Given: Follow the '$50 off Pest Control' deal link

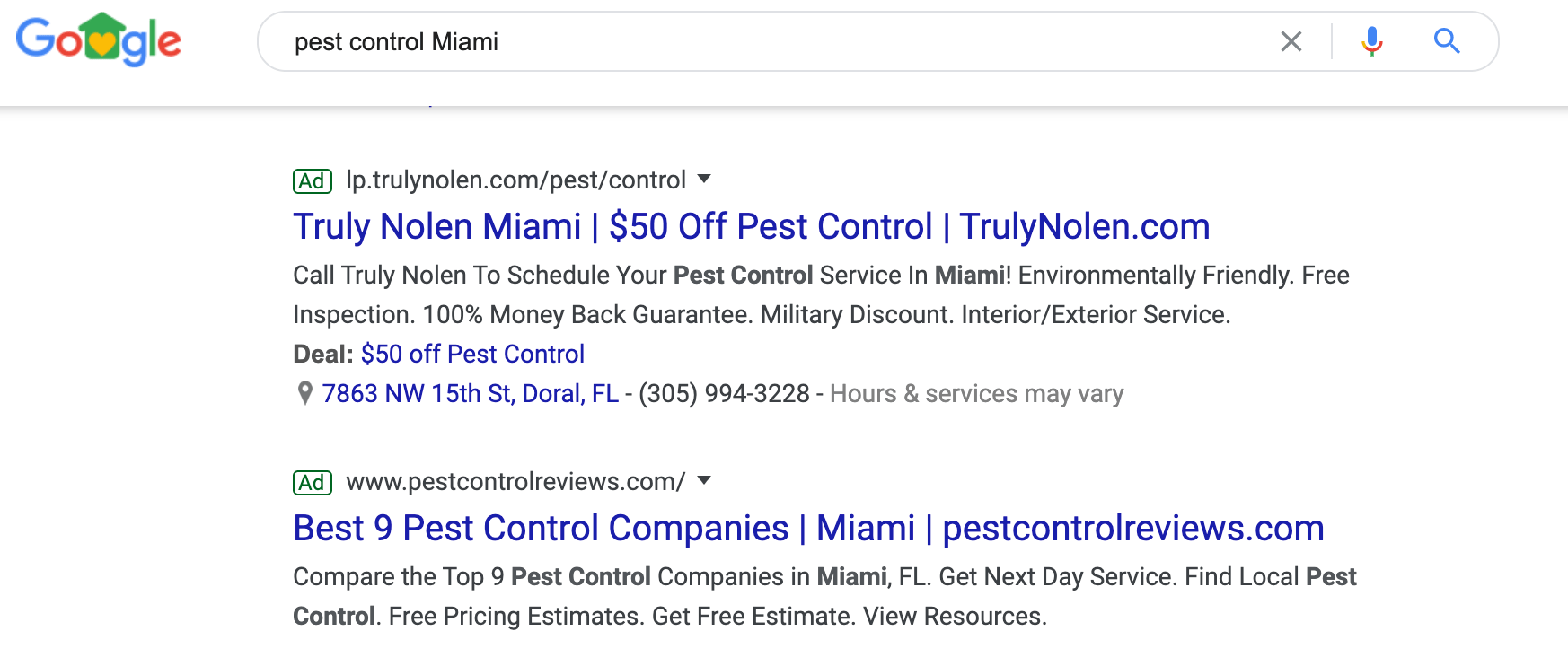Looking at the screenshot, I should coord(472,354).
